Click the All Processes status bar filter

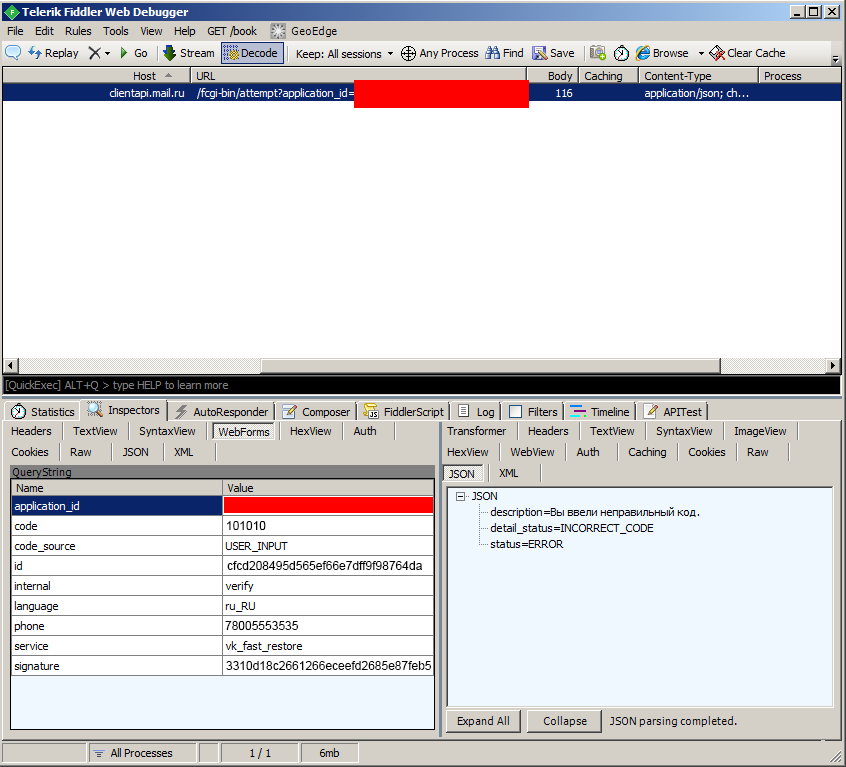141,753
